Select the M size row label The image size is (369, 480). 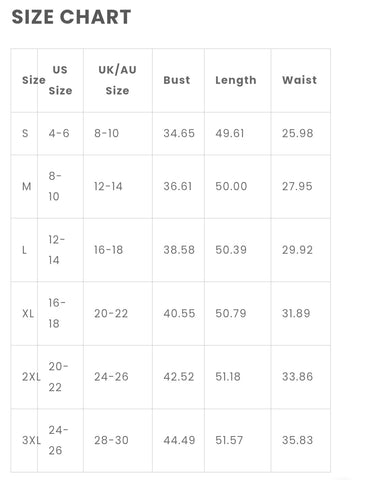(27, 186)
